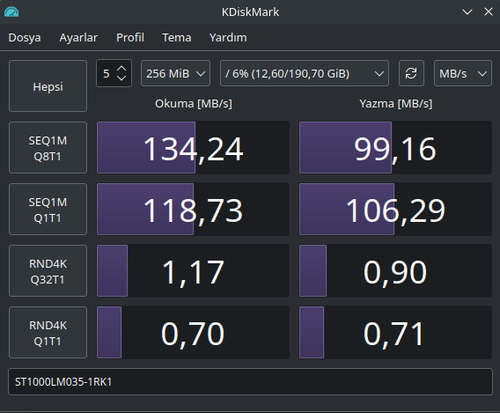Start the SEQ1M Q8T1 test
The width and height of the screenshot is (500, 413).
coord(48,148)
